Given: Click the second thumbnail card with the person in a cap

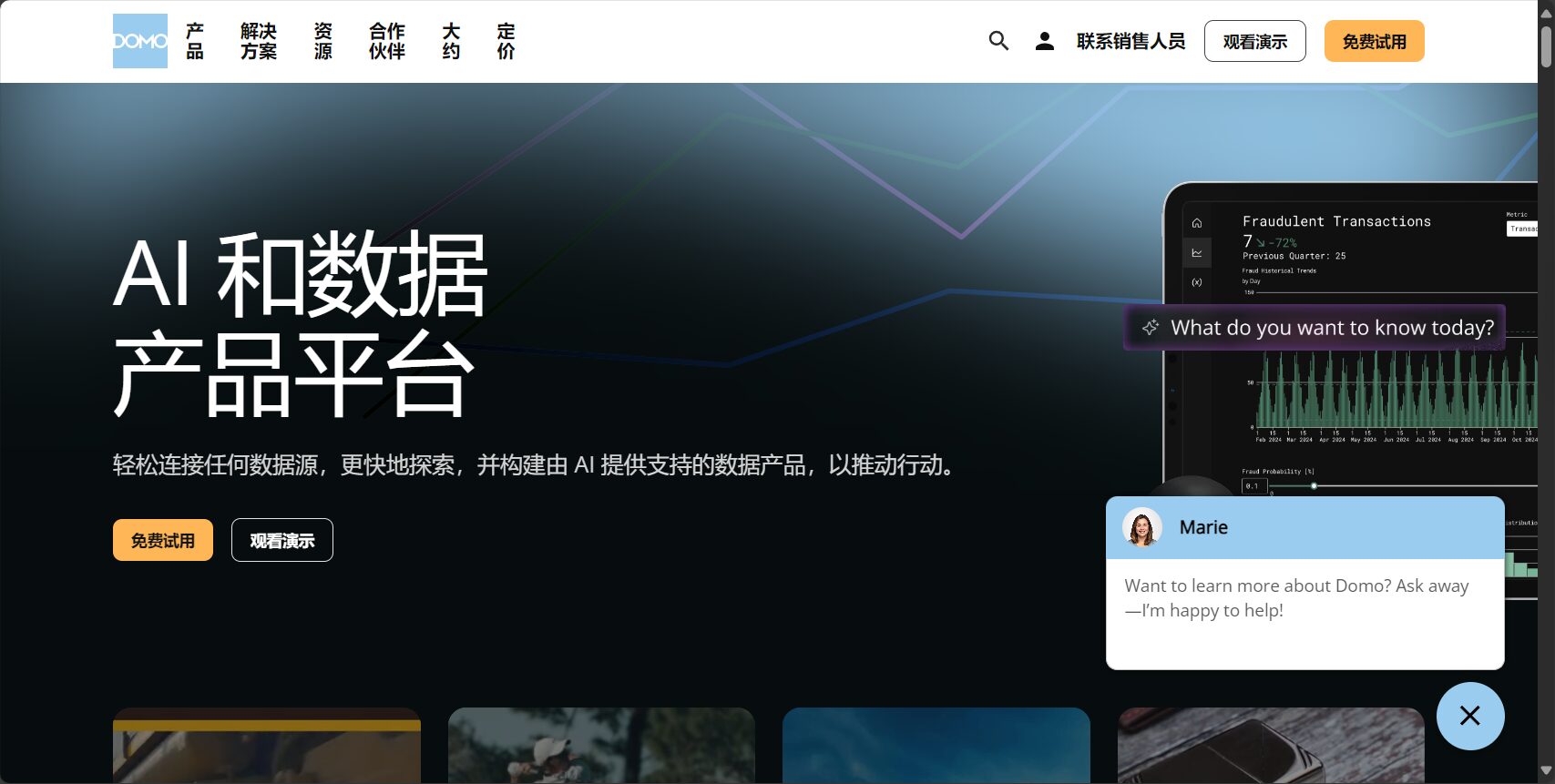Looking at the screenshot, I should click(x=601, y=745).
